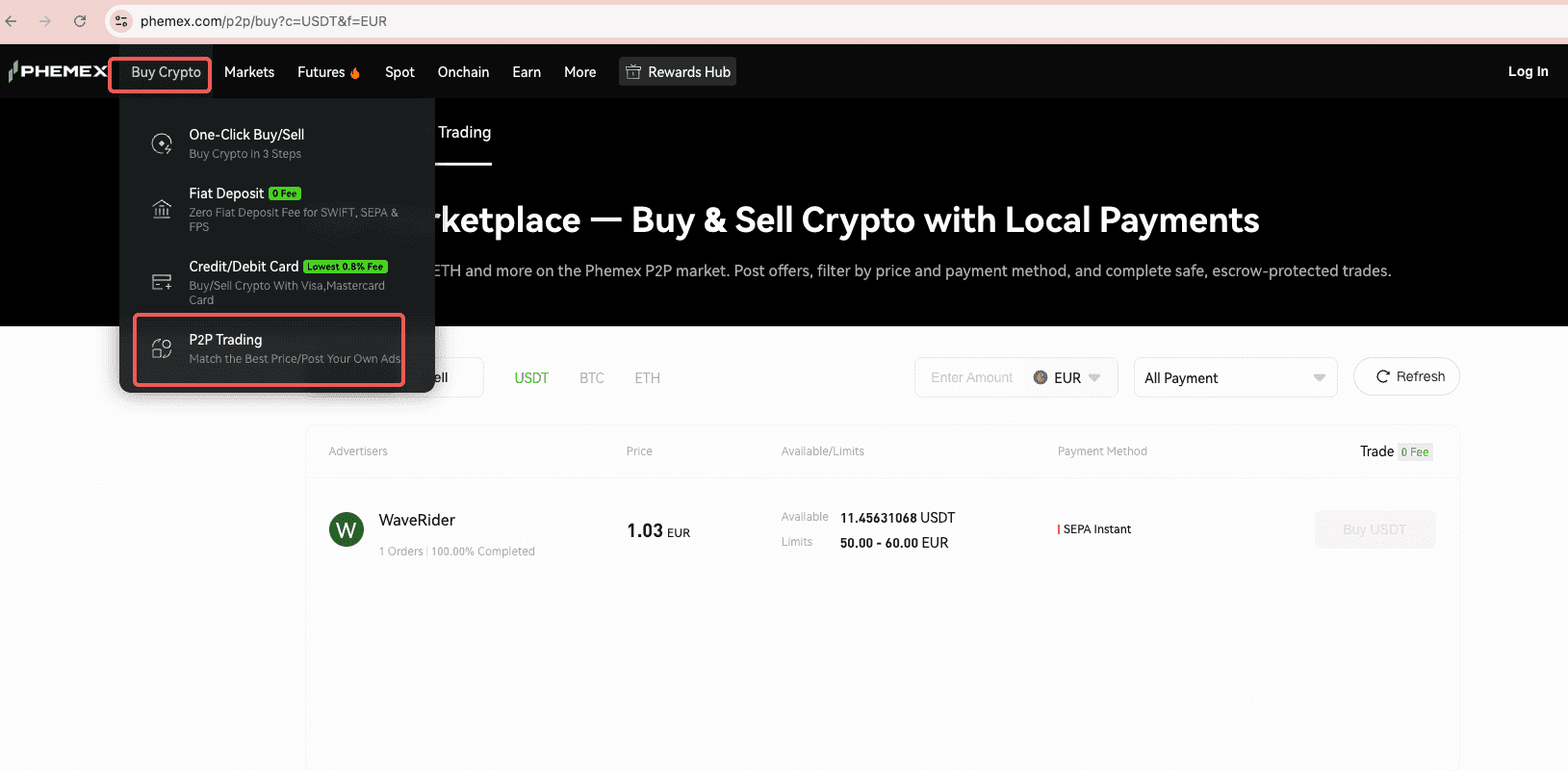Click the bank icon beside Fiat Deposit

(x=162, y=209)
